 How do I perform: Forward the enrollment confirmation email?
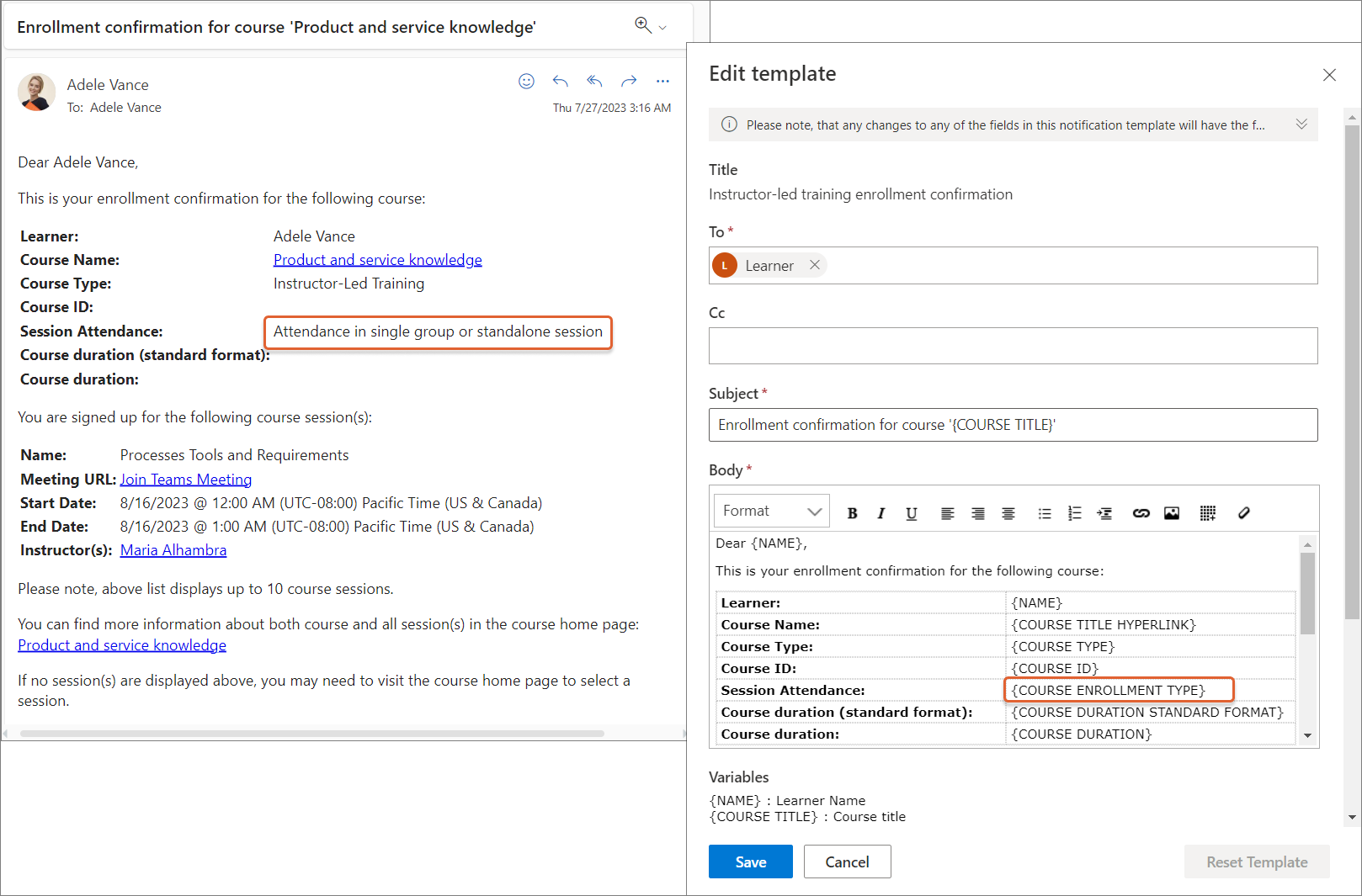click(x=629, y=82)
